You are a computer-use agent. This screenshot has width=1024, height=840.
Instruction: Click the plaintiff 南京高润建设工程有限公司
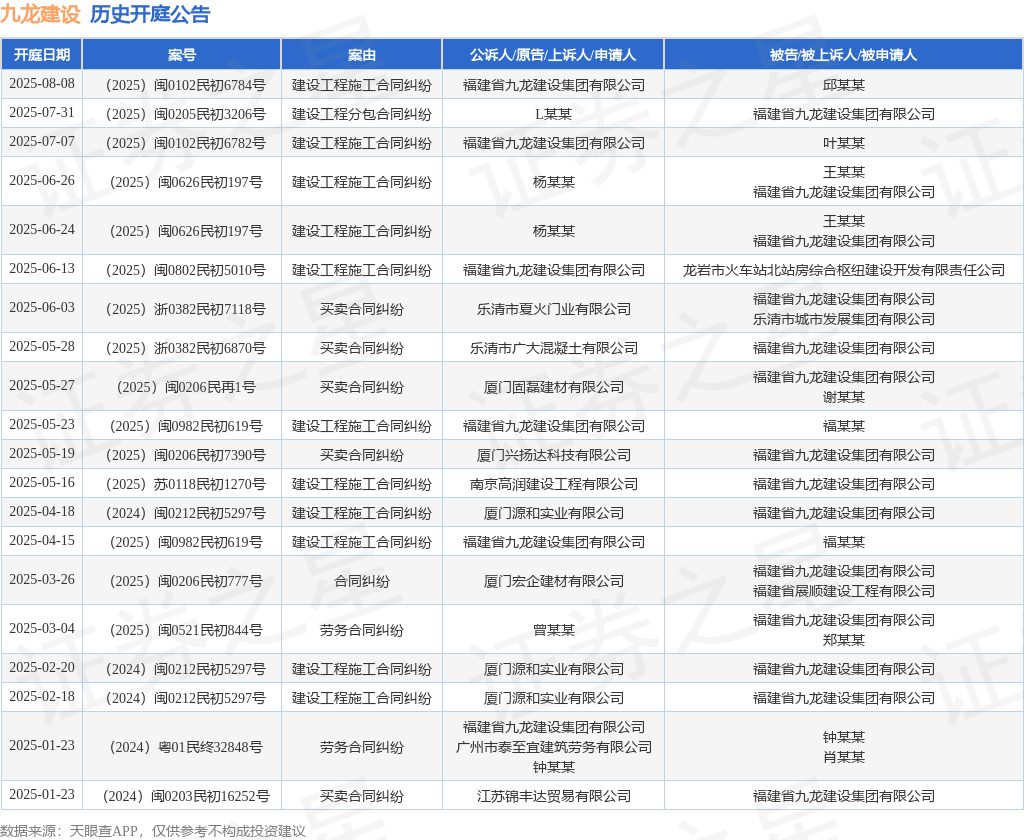pyautogui.click(x=553, y=484)
